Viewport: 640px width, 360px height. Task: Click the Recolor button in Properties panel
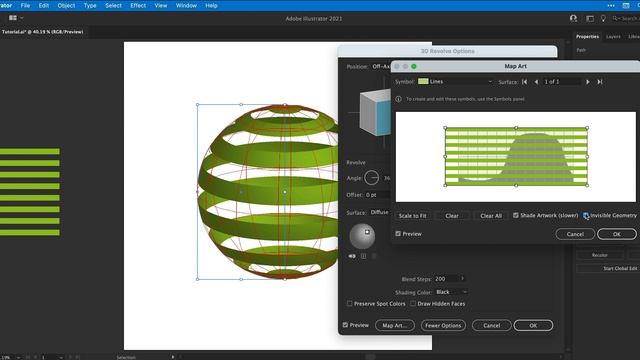(600, 255)
